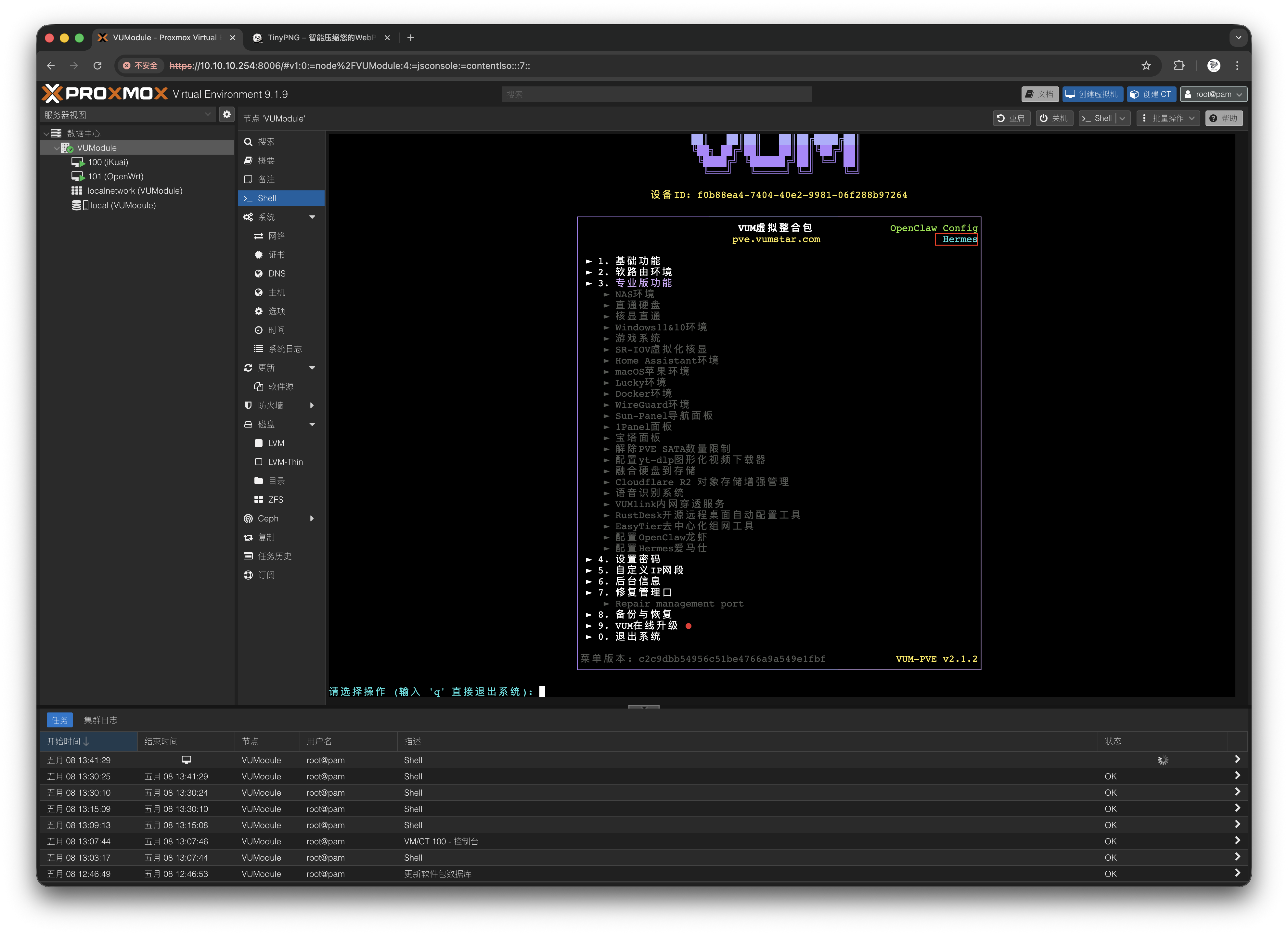Collapse the 更新 section arrow
1288x935 pixels.
coord(312,368)
